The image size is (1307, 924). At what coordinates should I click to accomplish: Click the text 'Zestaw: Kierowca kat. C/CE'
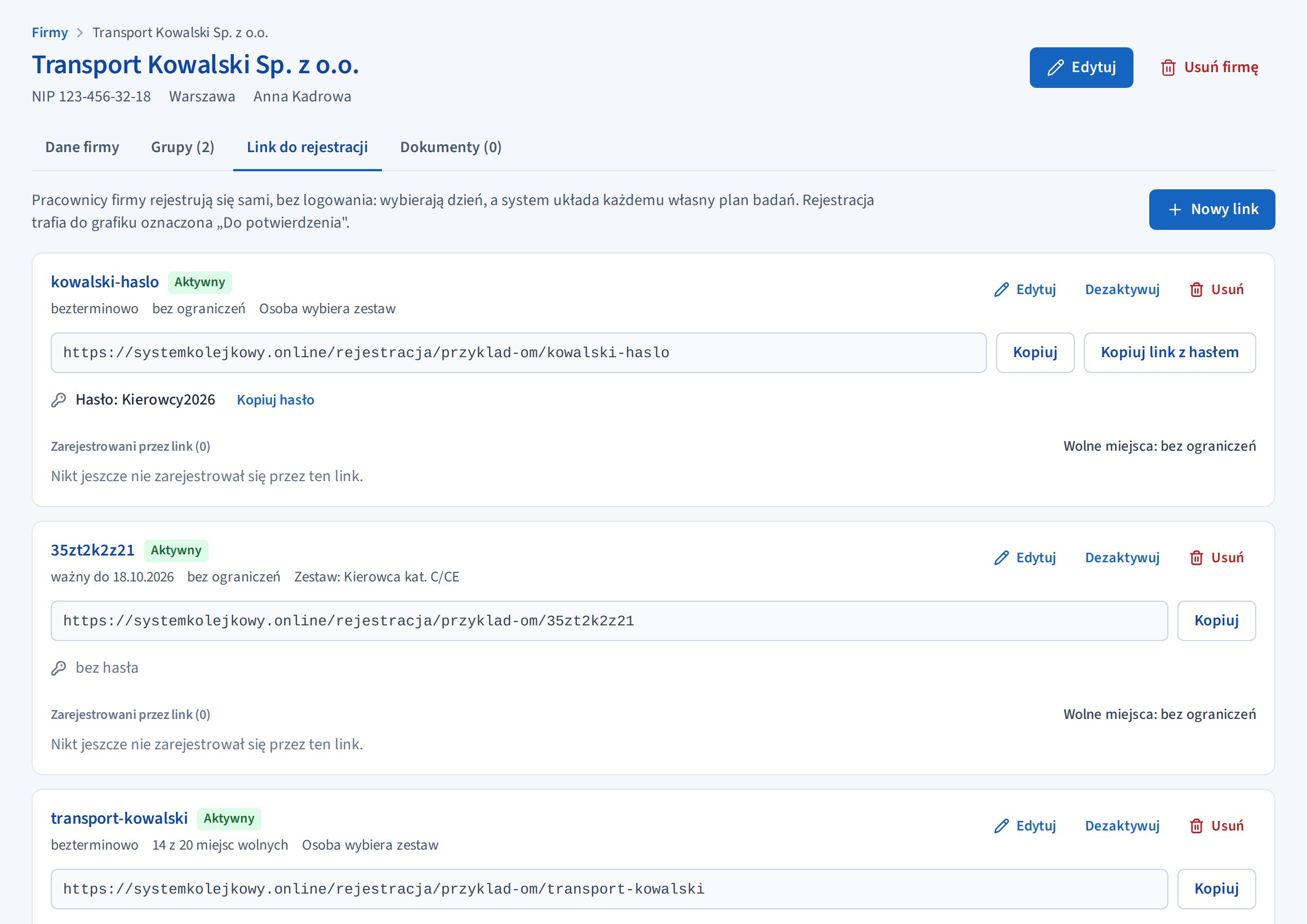click(377, 577)
